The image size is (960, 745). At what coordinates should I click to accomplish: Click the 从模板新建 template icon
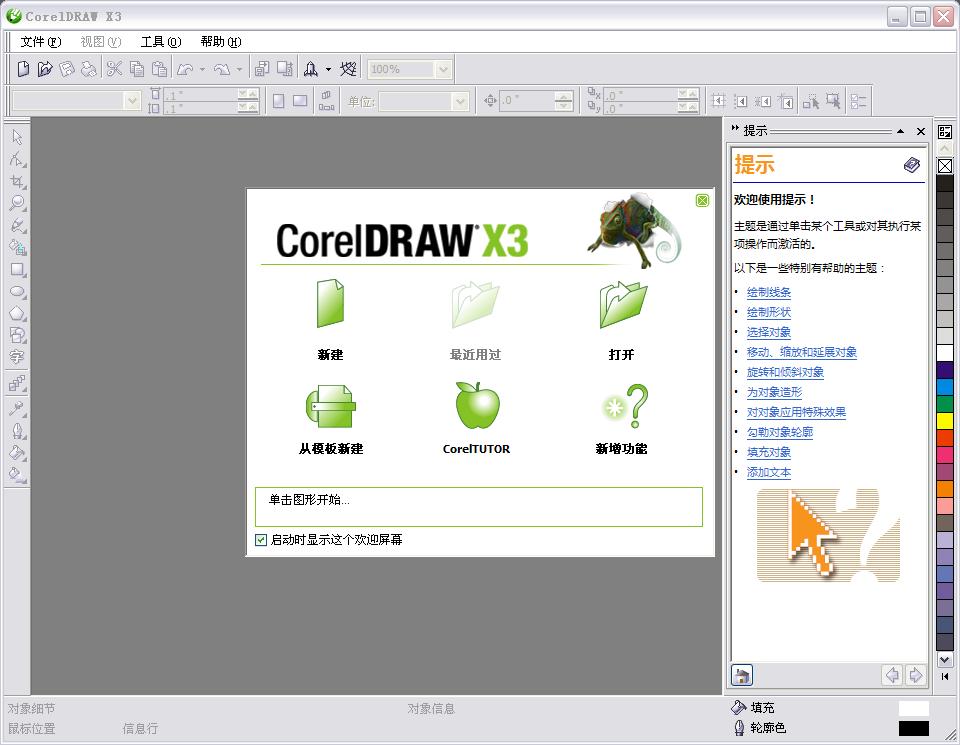click(x=331, y=406)
